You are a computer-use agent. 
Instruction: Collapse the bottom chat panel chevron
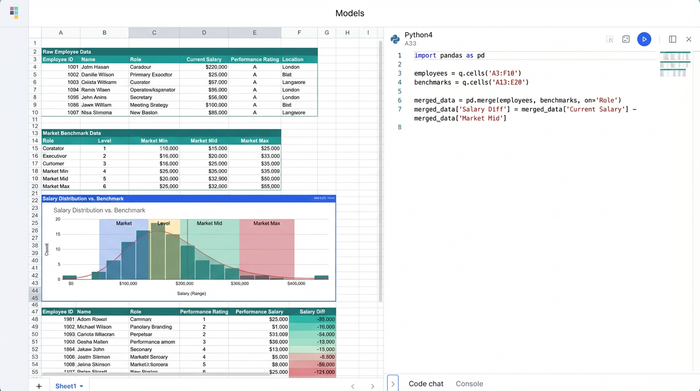coord(393,384)
